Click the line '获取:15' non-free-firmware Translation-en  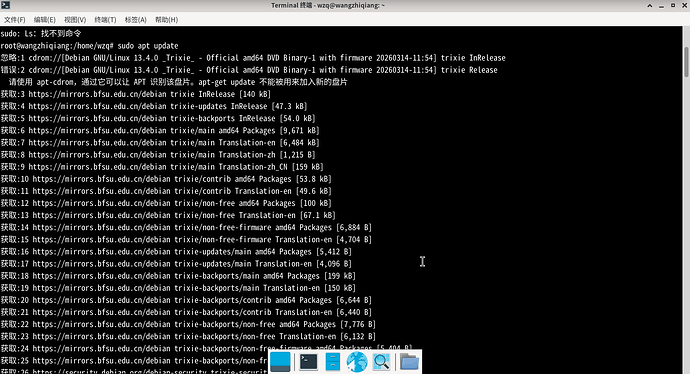pyautogui.click(x=186, y=239)
